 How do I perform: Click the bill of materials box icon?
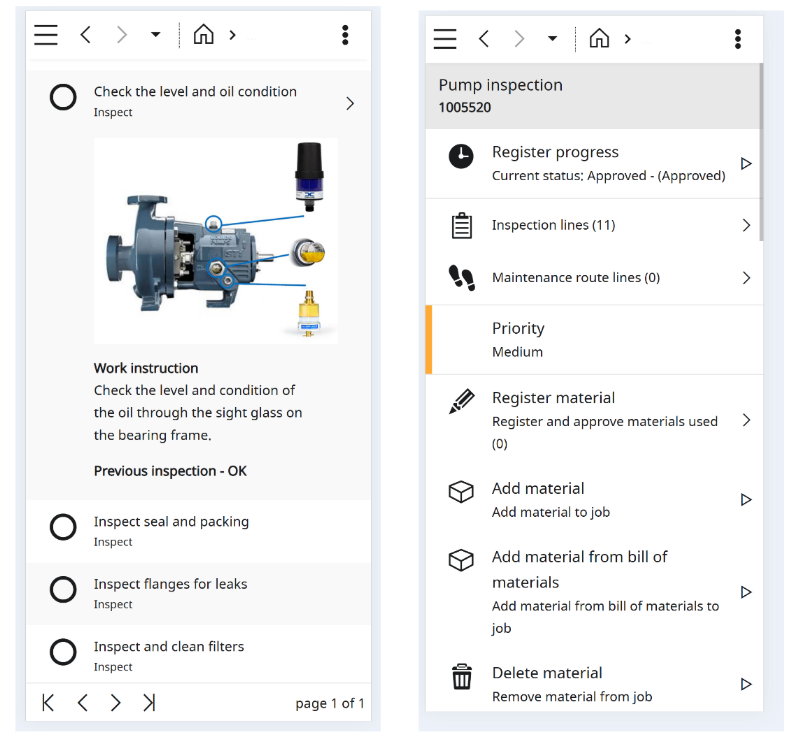point(461,560)
